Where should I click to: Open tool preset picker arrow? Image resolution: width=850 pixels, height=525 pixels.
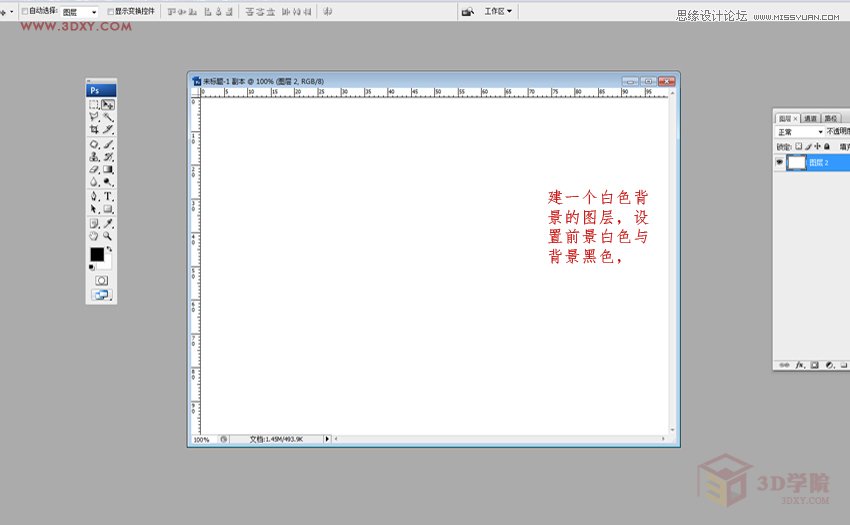click(x=11, y=12)
